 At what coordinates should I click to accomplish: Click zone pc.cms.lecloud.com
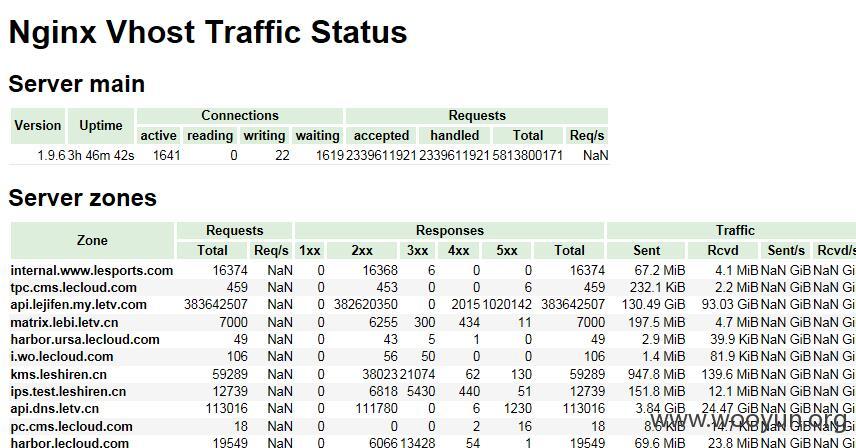72,427
